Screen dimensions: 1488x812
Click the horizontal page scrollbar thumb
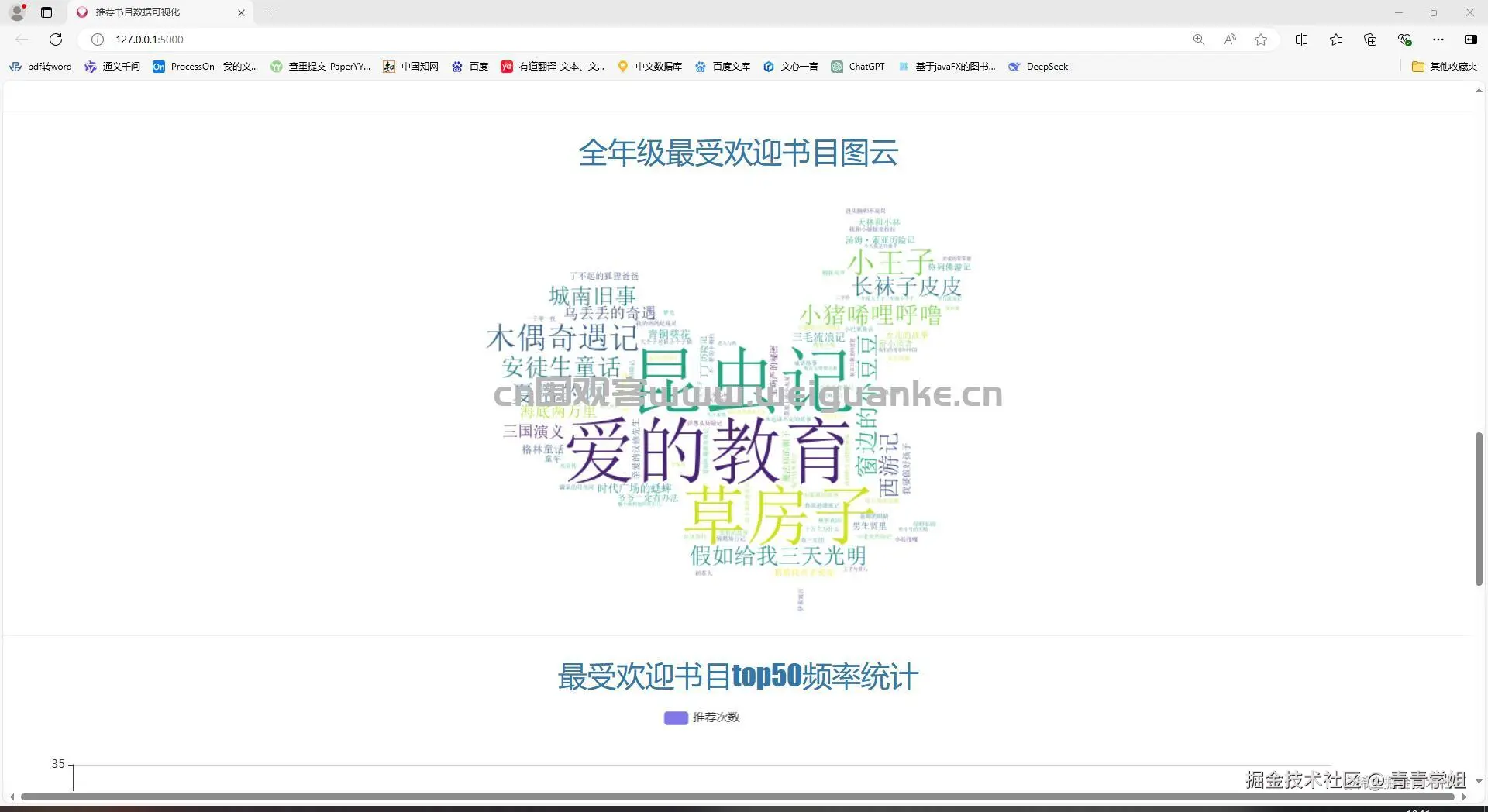737,797
